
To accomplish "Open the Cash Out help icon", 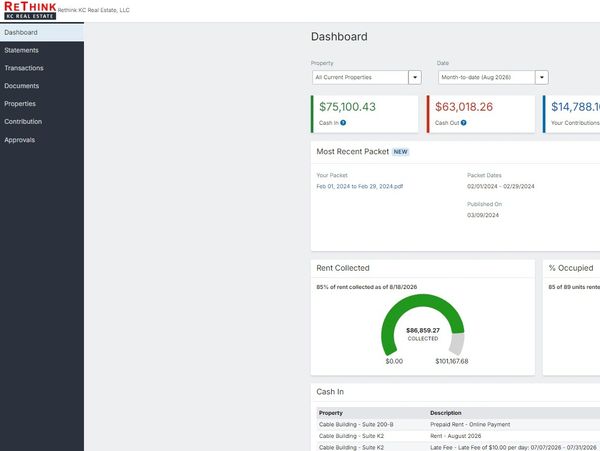I will point(464,123).
